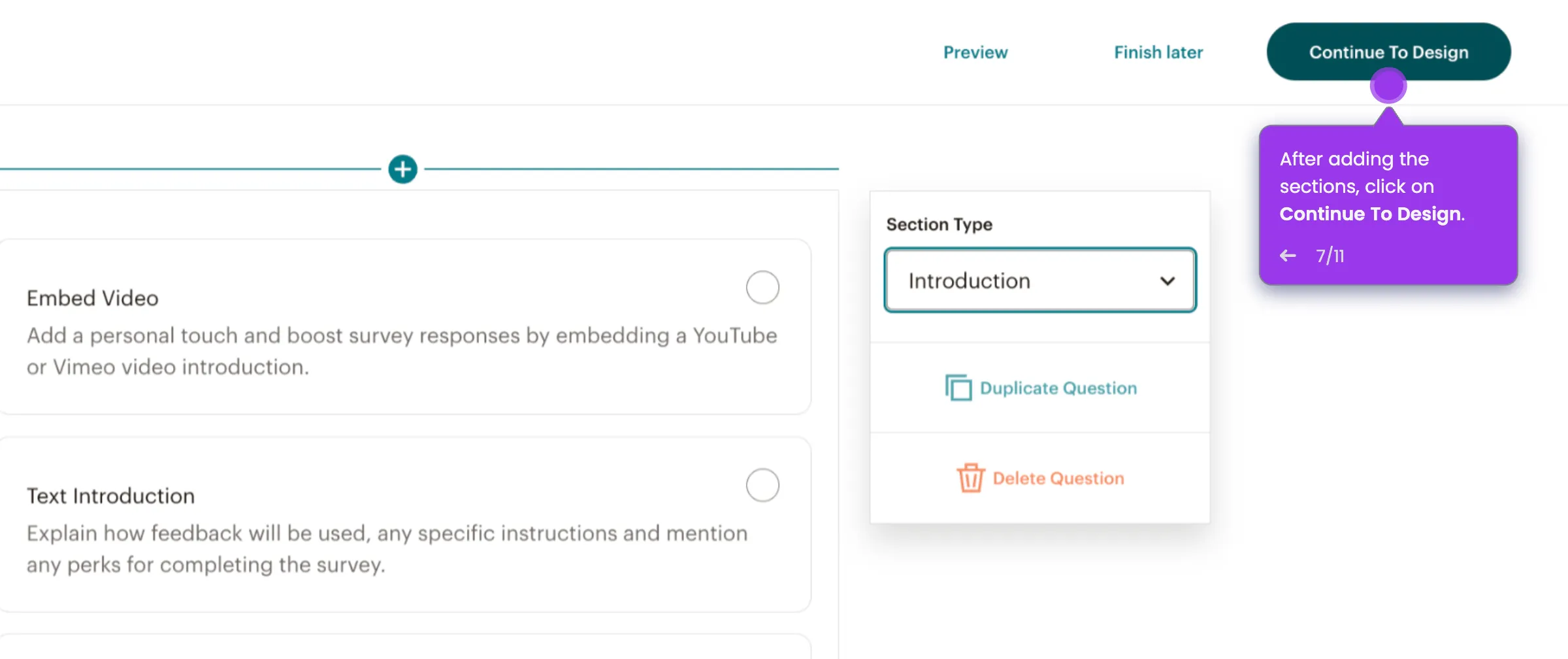Click the Section Type label

click(939, 224)
